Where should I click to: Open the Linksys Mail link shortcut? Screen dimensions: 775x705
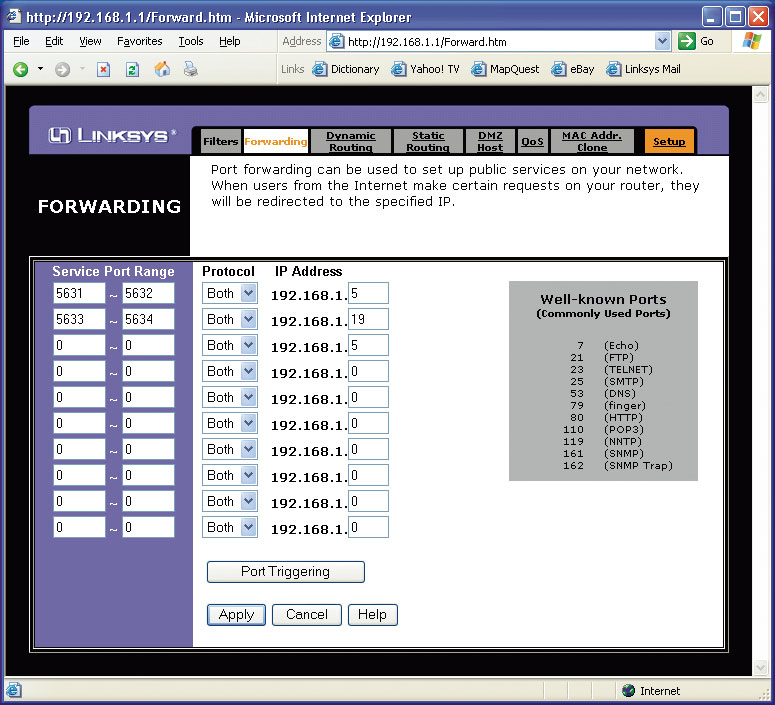click(x=643, y=69)
